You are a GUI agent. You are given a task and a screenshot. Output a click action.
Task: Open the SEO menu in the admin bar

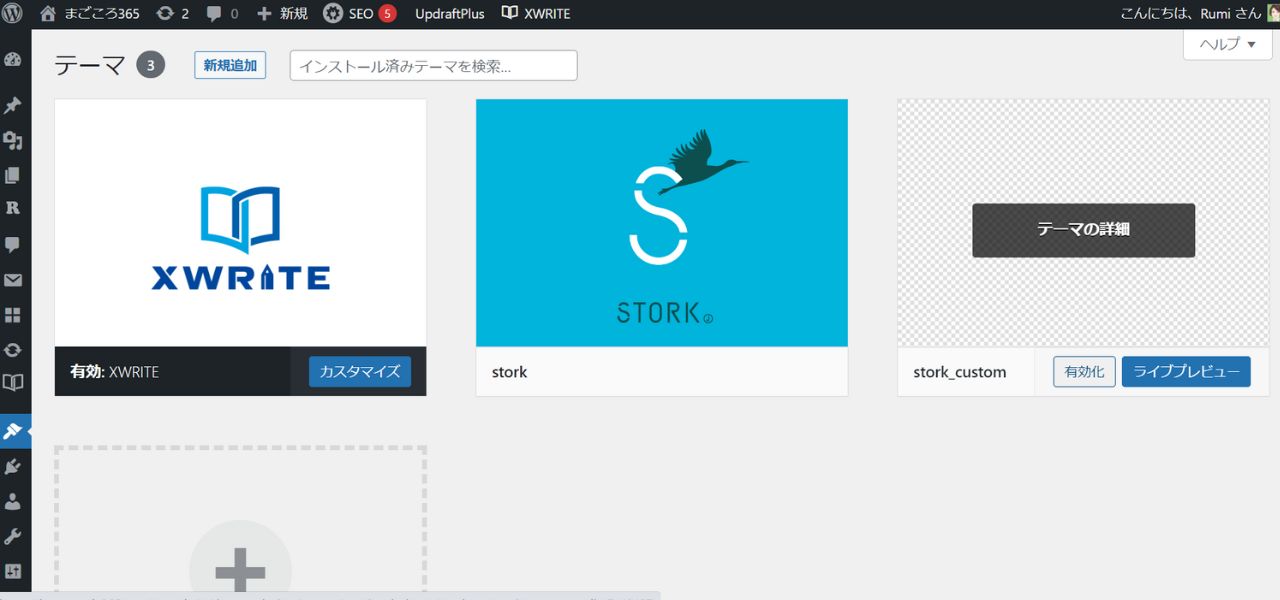coord(358,13)
